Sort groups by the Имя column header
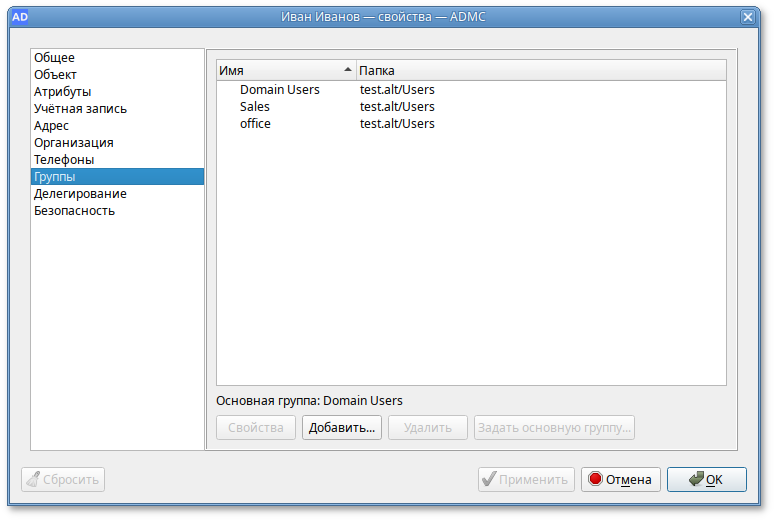 [284, 71]
